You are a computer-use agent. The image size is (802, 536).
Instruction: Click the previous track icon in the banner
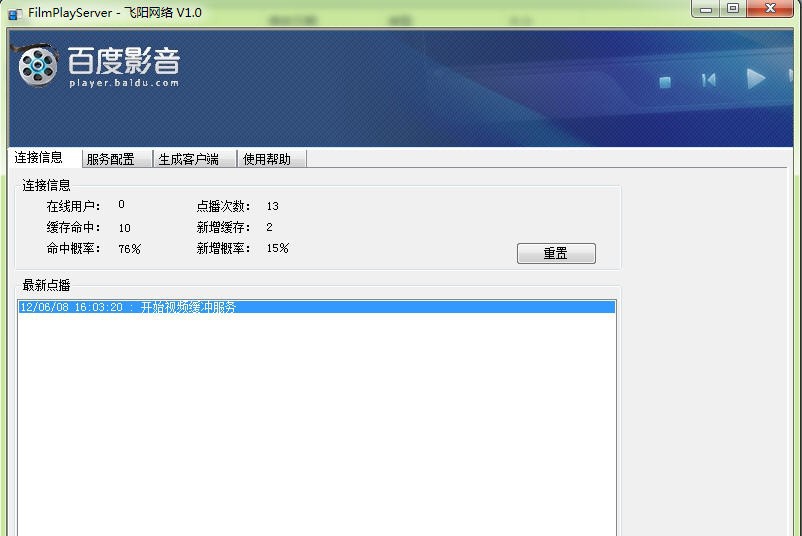coord(708,80)
